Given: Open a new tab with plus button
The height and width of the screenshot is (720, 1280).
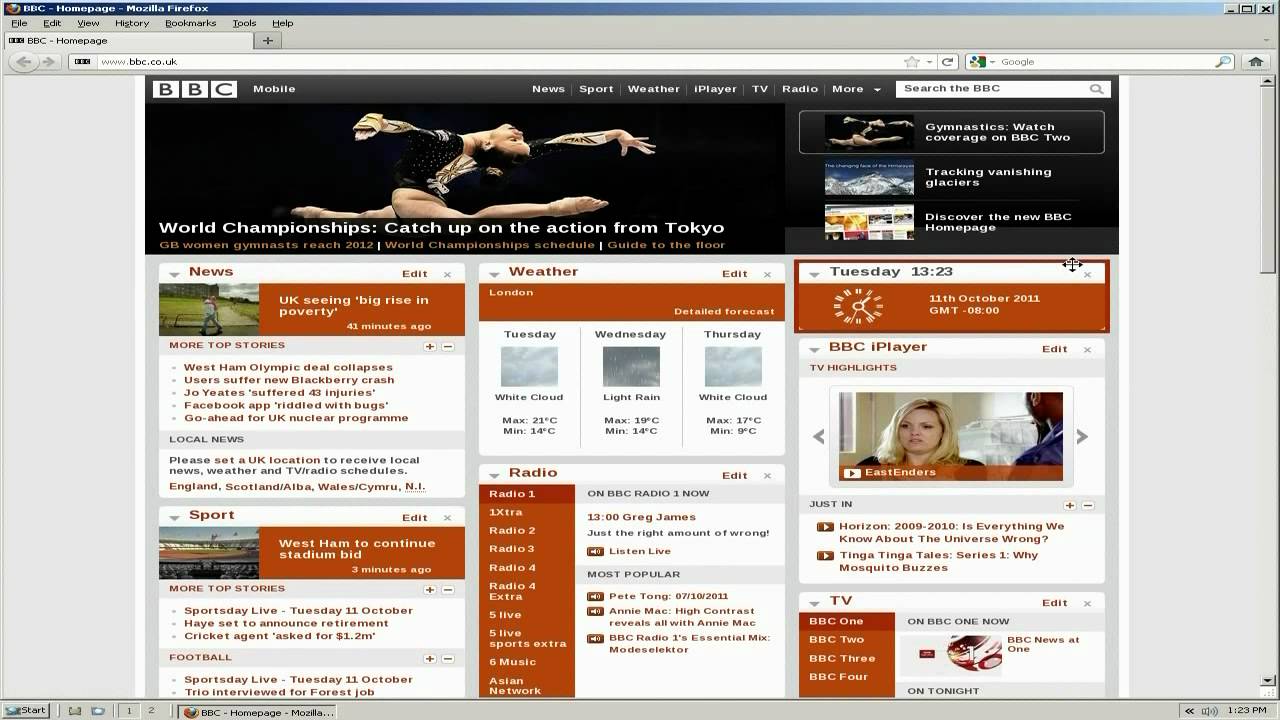Looking at the screenshot, I should pos(267,41).
